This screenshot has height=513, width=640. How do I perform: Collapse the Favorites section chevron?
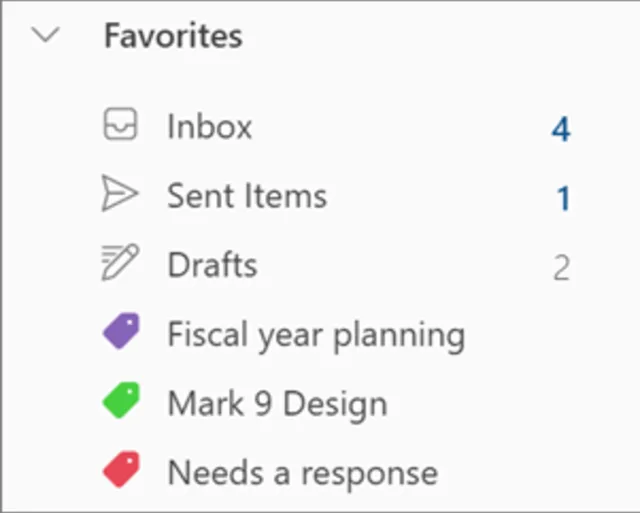[x=47, y=36]
